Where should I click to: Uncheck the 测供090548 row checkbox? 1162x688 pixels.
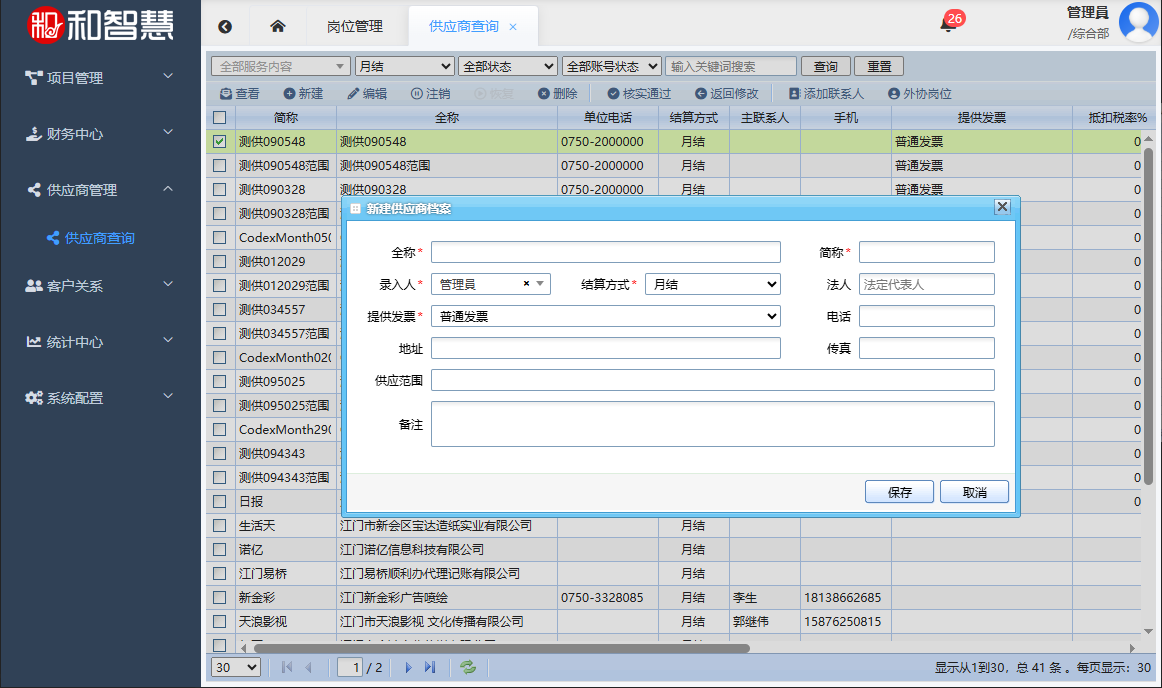coord(219,141)
